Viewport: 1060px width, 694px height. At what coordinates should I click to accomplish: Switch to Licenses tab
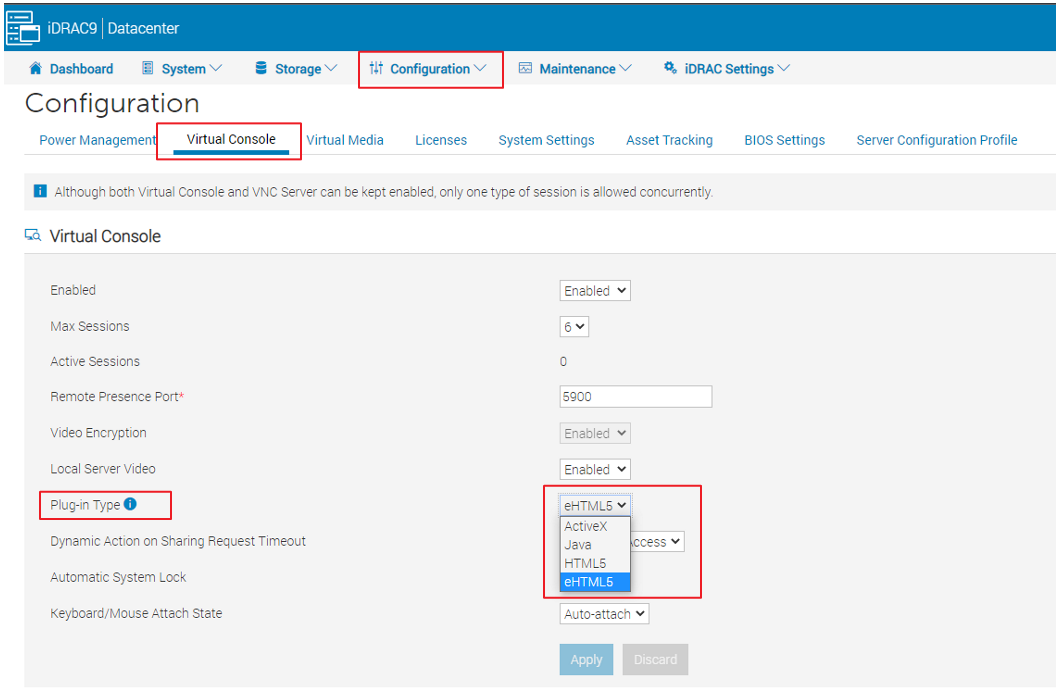pos(441,140)
